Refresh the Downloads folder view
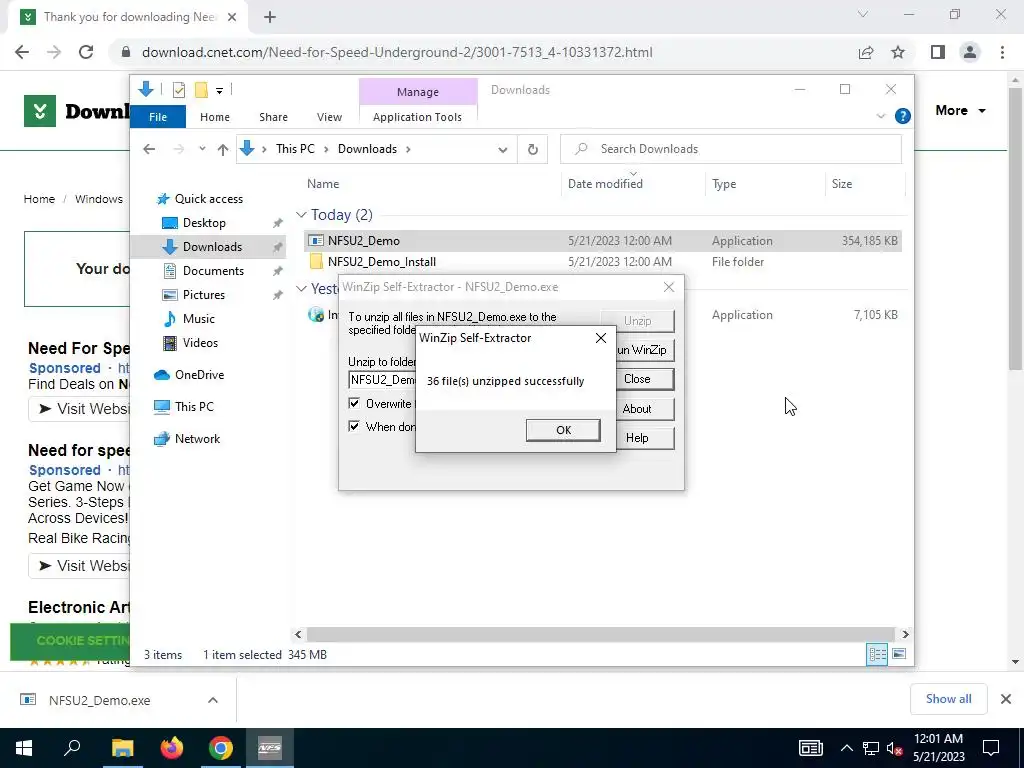Screen dimensions: 1024x768 [533, 150]
